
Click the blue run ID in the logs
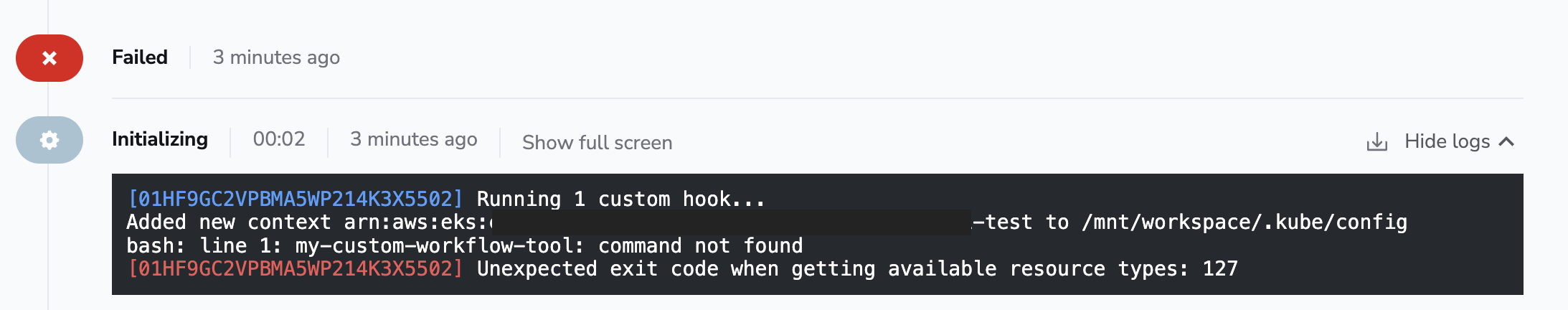tap(296, 199)
